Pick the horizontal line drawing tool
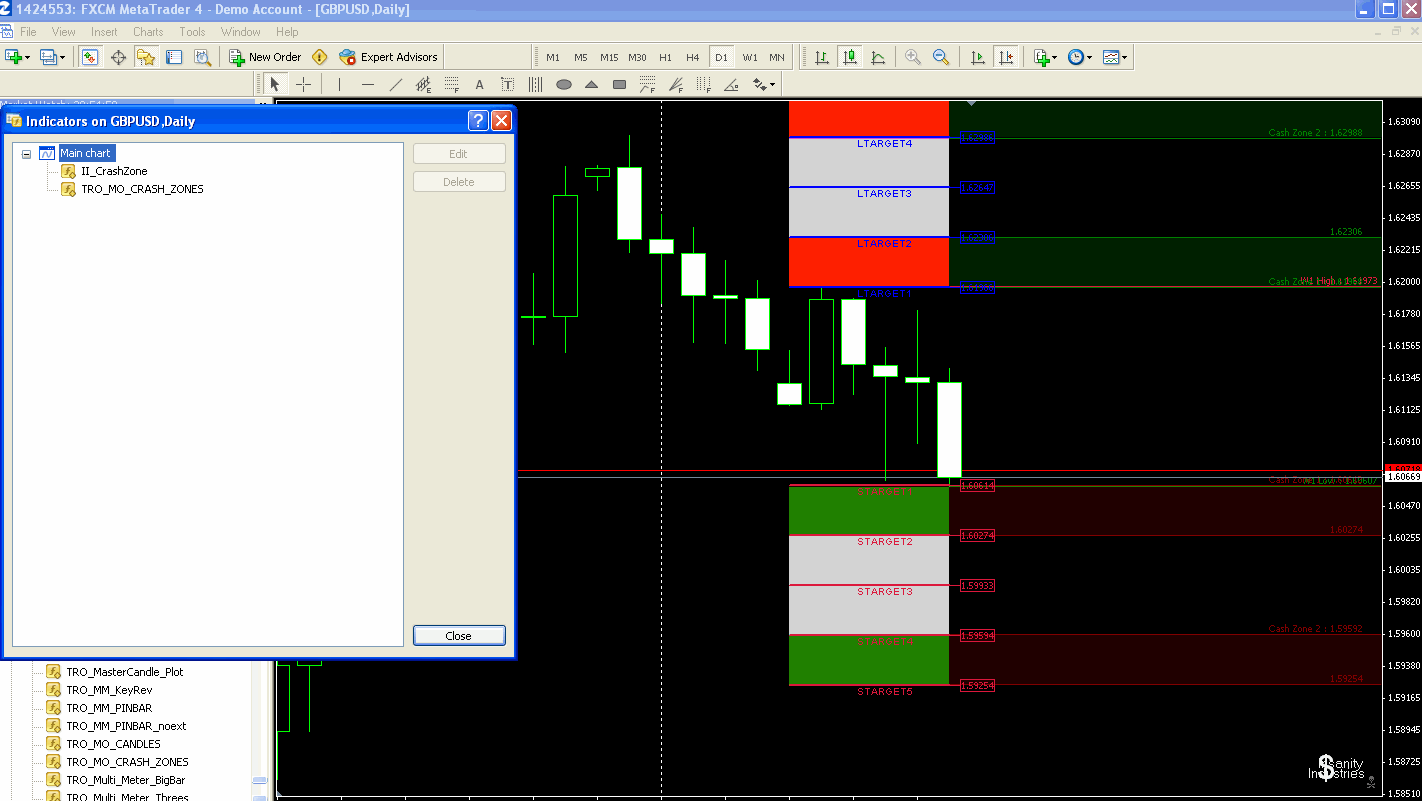1422x801 pixels. point(368,85)
